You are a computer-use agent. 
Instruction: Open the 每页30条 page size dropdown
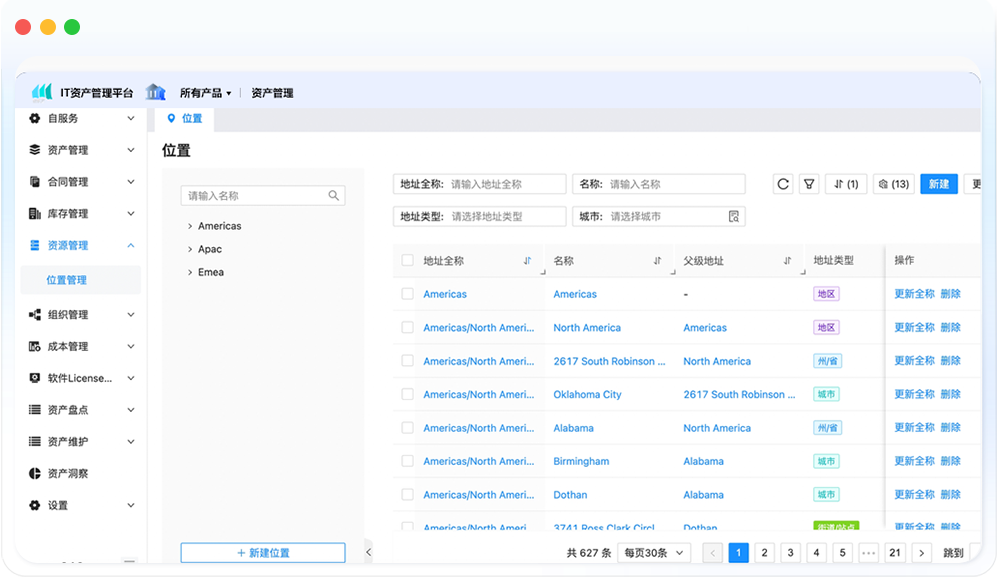(655, 553)
